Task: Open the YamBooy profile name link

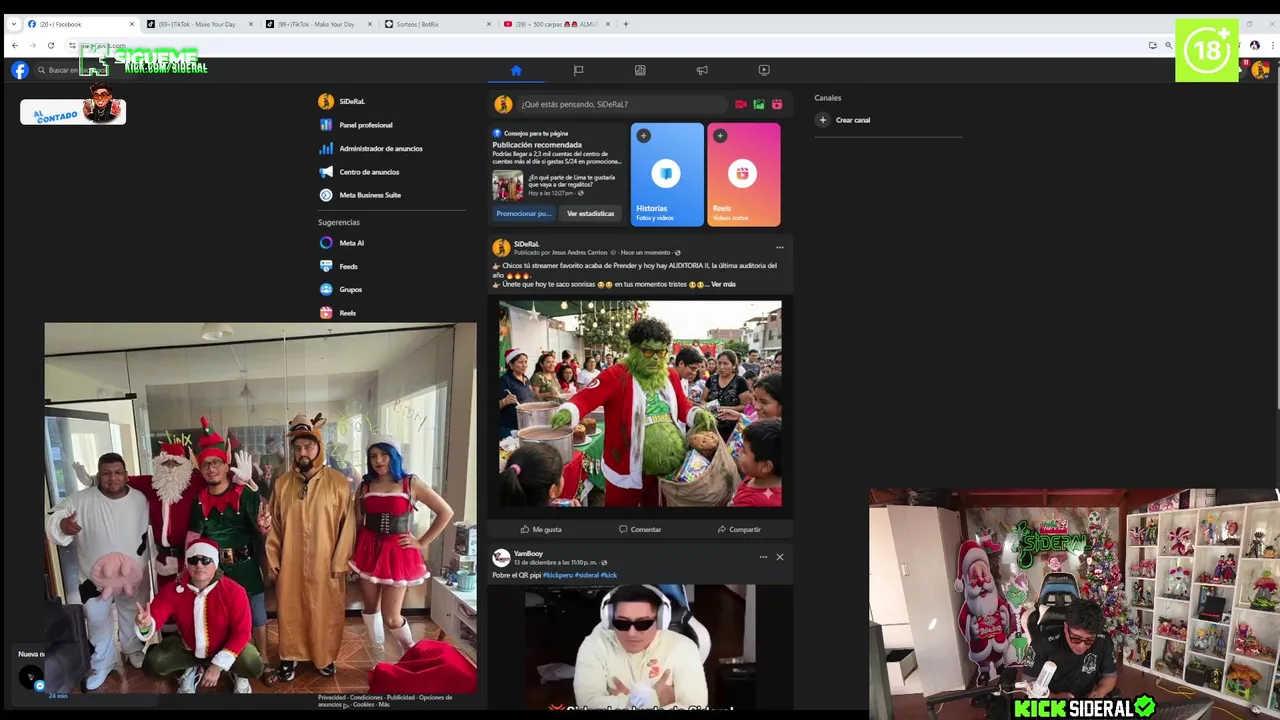Action: pos(528,554)
